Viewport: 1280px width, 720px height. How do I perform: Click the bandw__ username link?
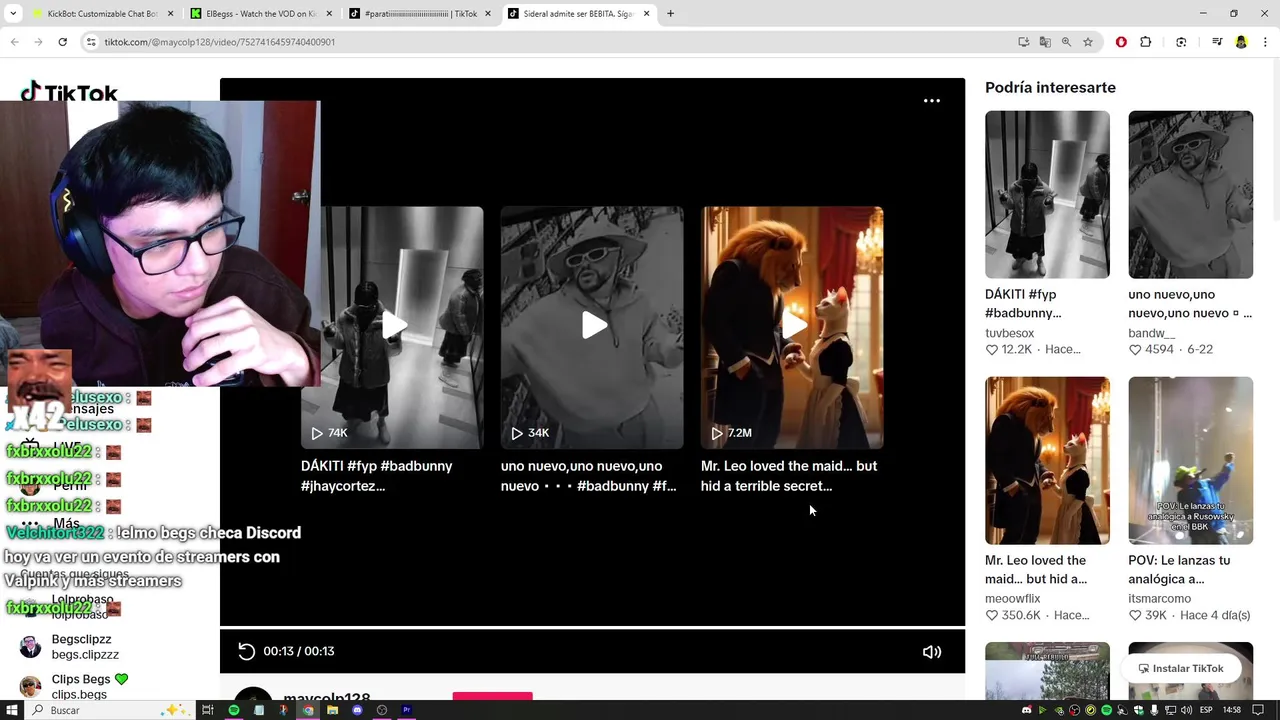1151,333
